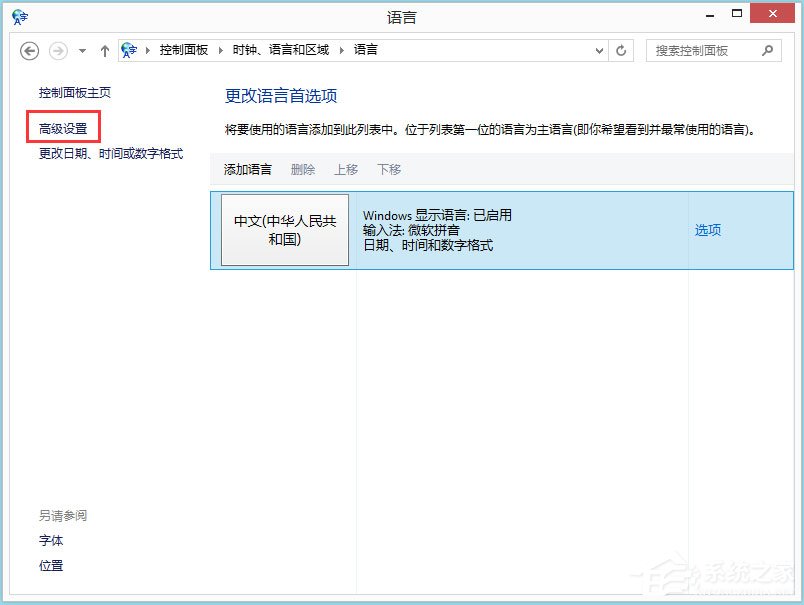Screen dimensions: 804x605
Task: Open the 字体 (Fonts) link
Action: (51, 540)
